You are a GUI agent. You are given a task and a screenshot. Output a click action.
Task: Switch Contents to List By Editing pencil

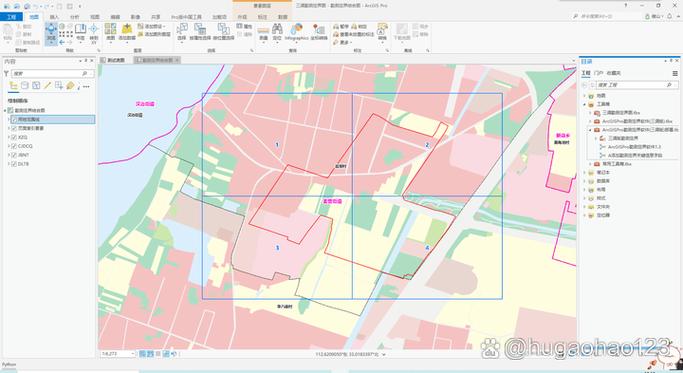click(x=47, y=86)
